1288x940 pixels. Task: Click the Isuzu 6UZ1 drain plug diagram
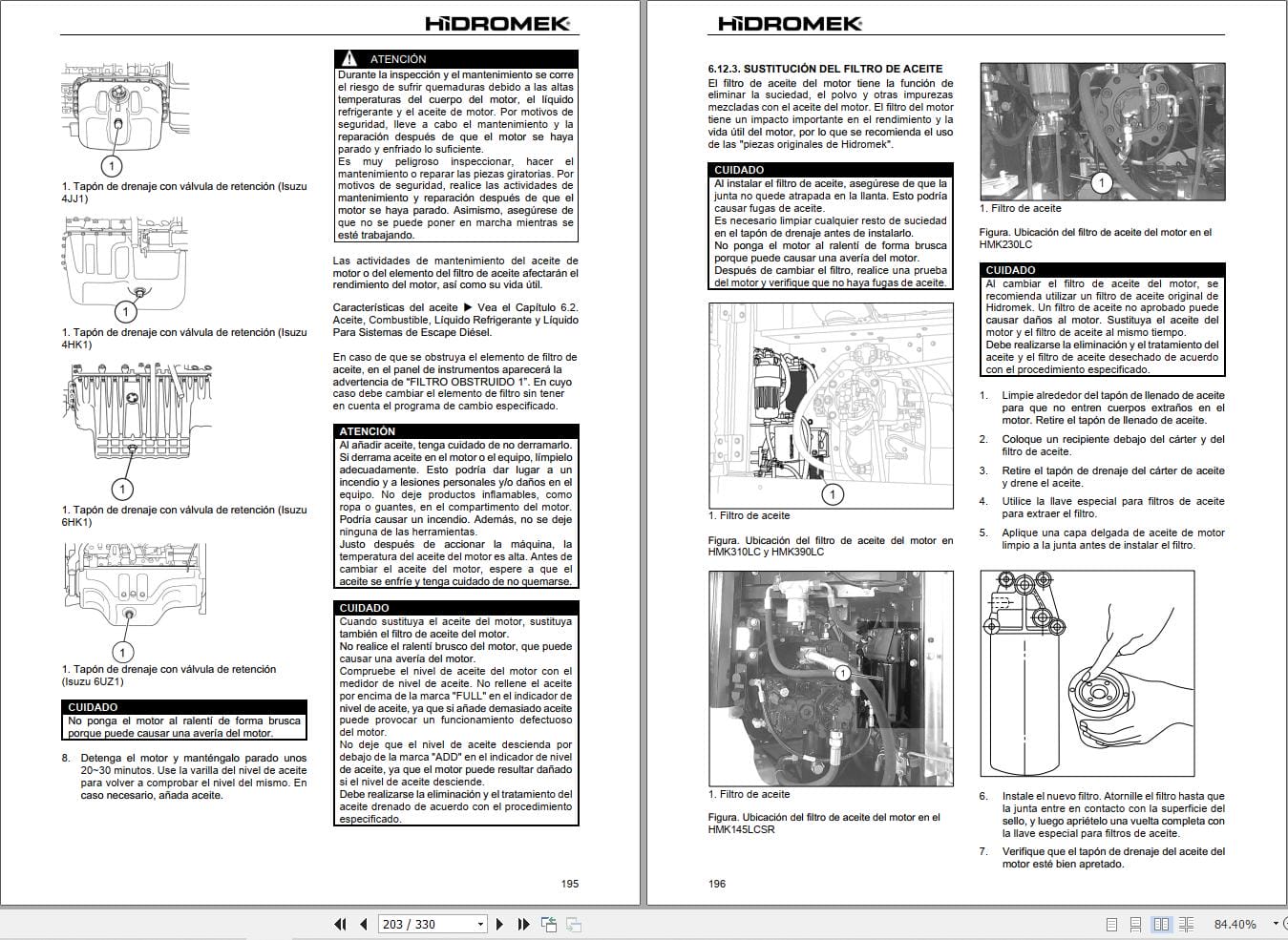pyautogui.click(x=134, y=603)
